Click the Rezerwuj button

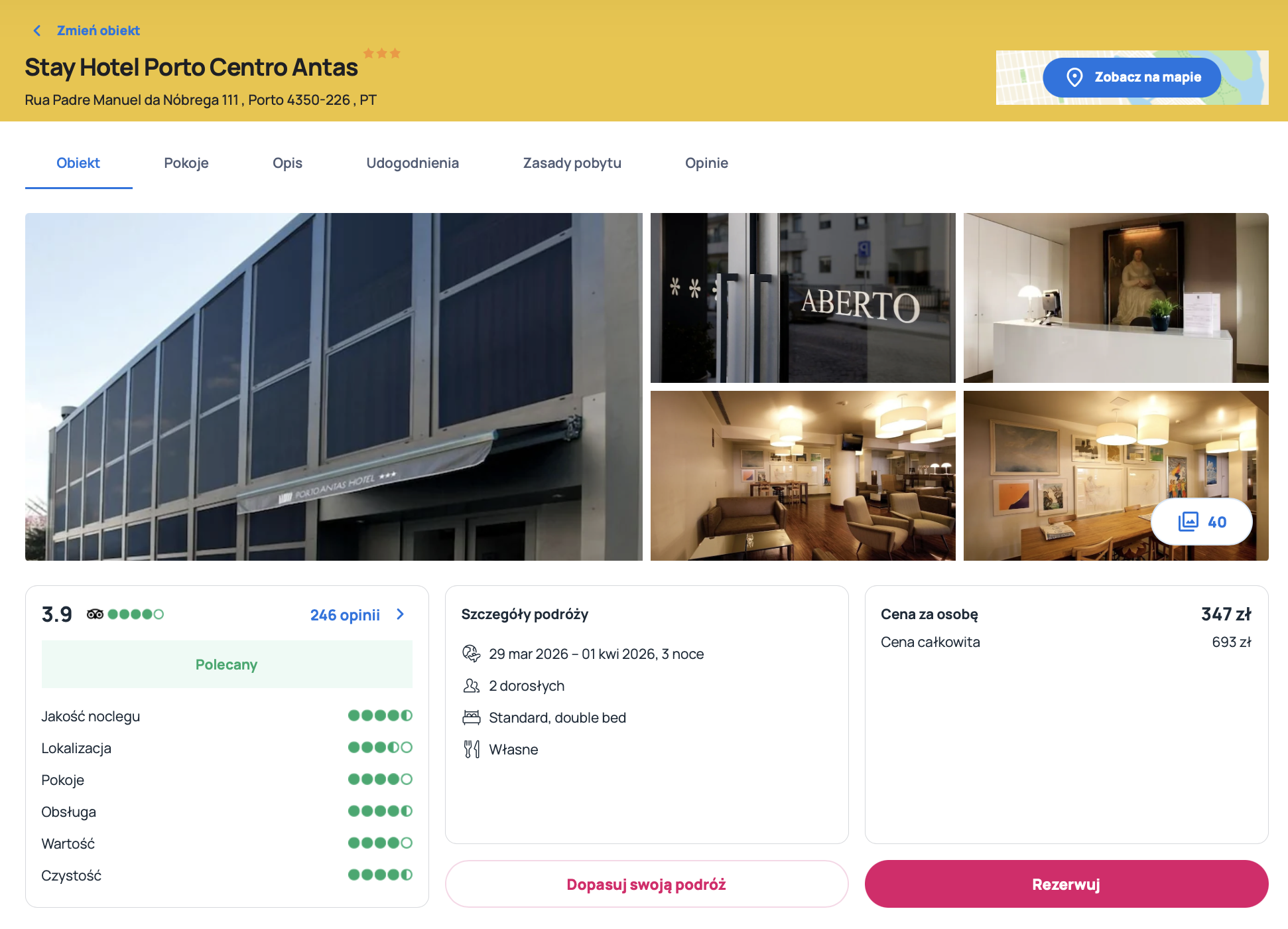pyautogui.click(x=1066, y=885)
